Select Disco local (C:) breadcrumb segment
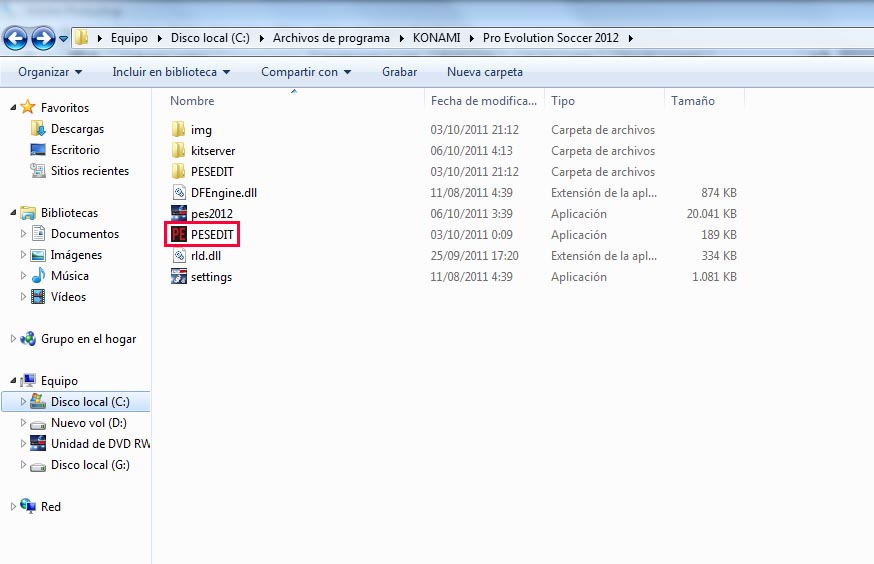The height and width of the screenshot is (564, 874). [210, 38]
